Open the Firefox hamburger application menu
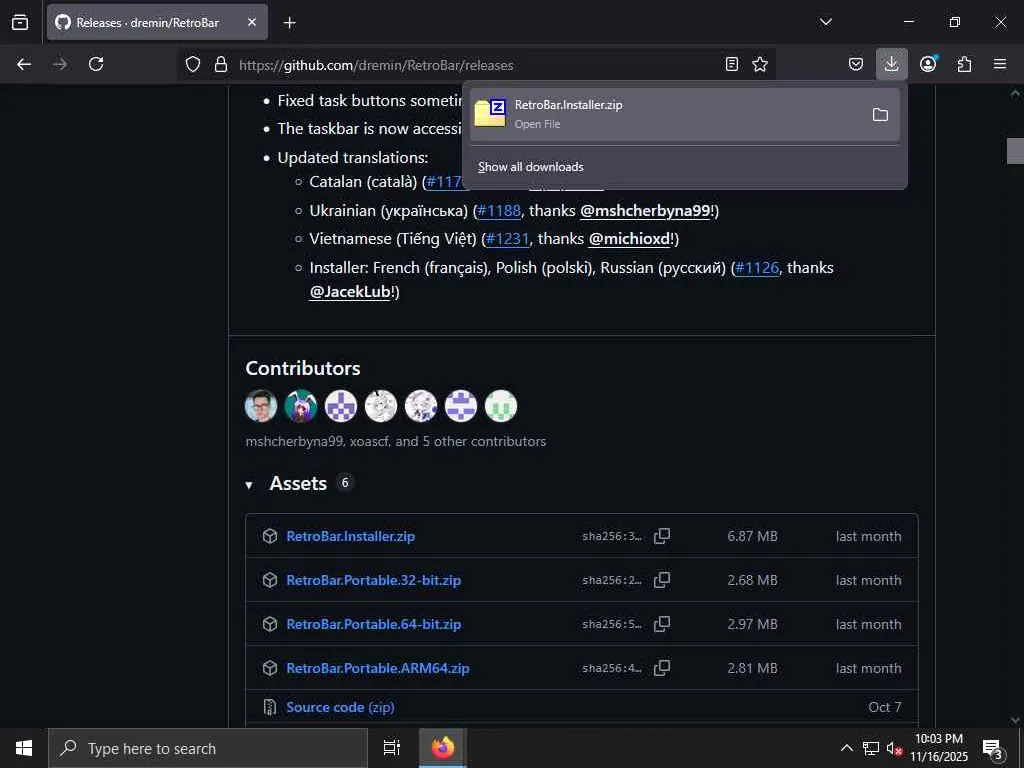Image resolution: width=1024 pixels, height=768 pixels. (x=1000, y=64)
